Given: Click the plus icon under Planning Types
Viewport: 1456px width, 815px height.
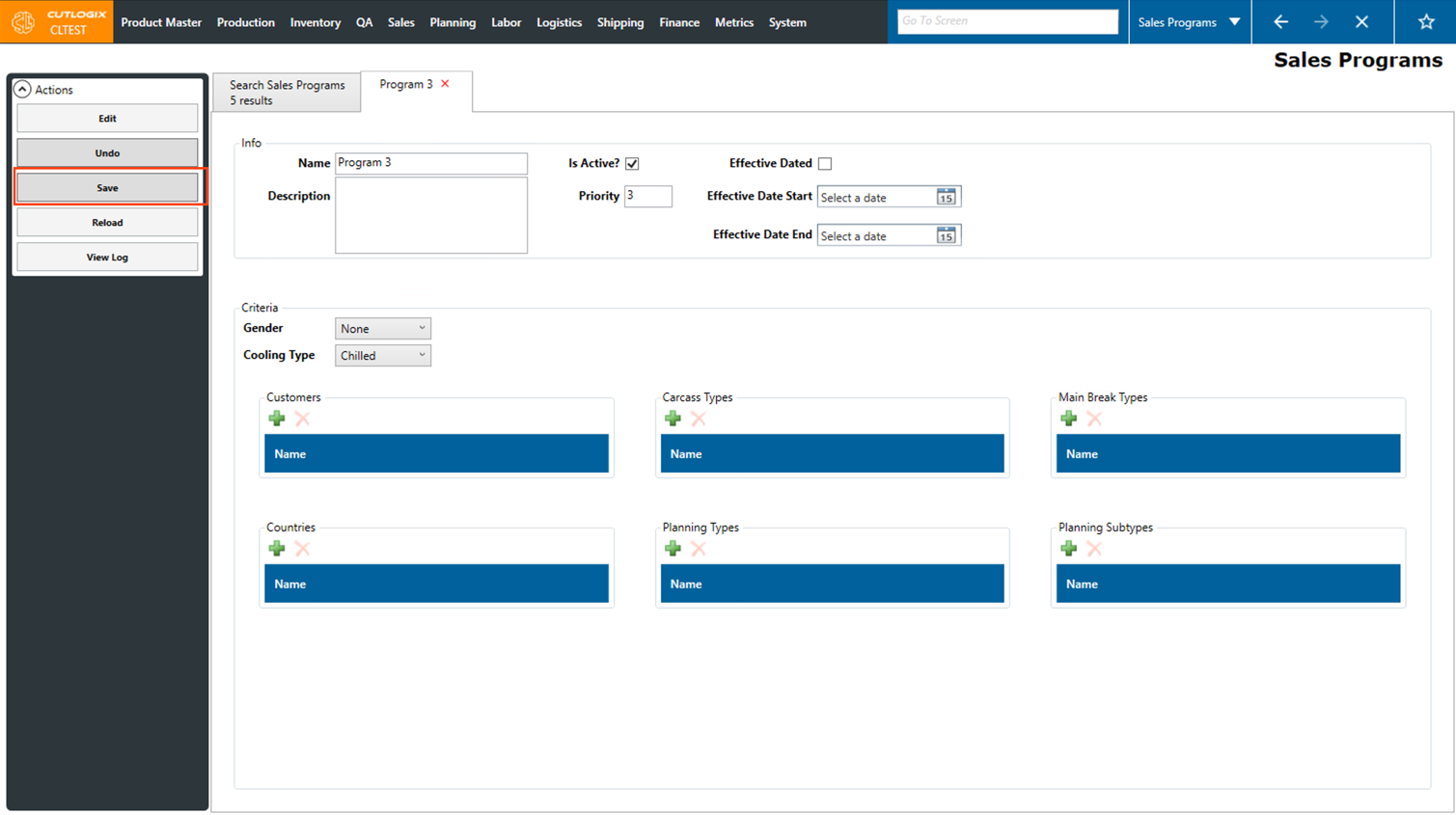Looking at the screenshot, I should point(673,549).
